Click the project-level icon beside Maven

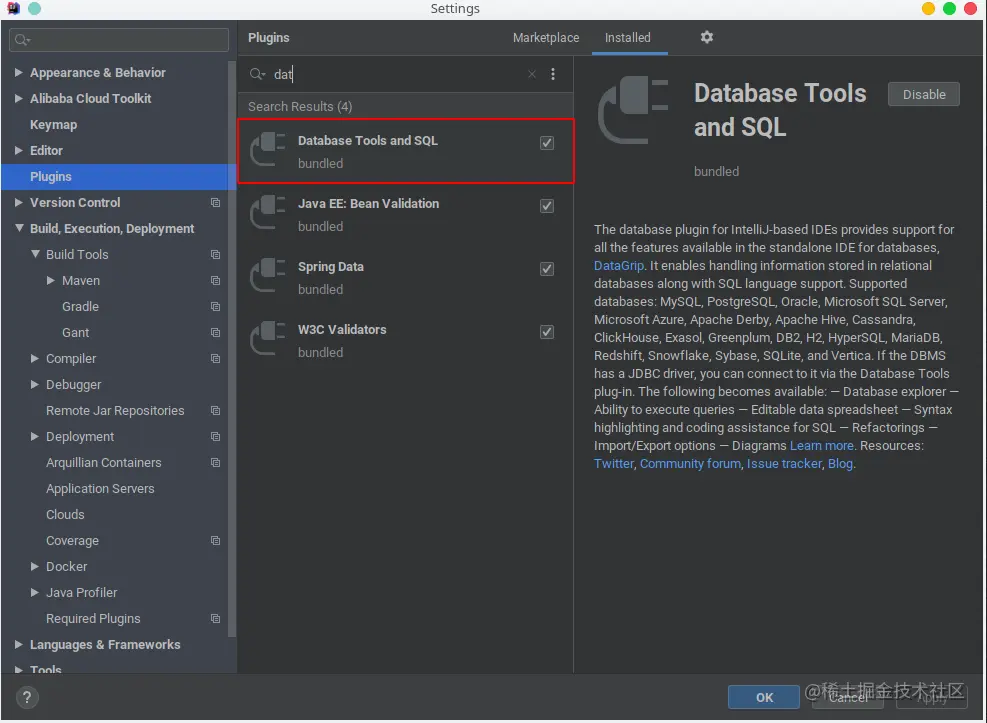click(215, 281)
